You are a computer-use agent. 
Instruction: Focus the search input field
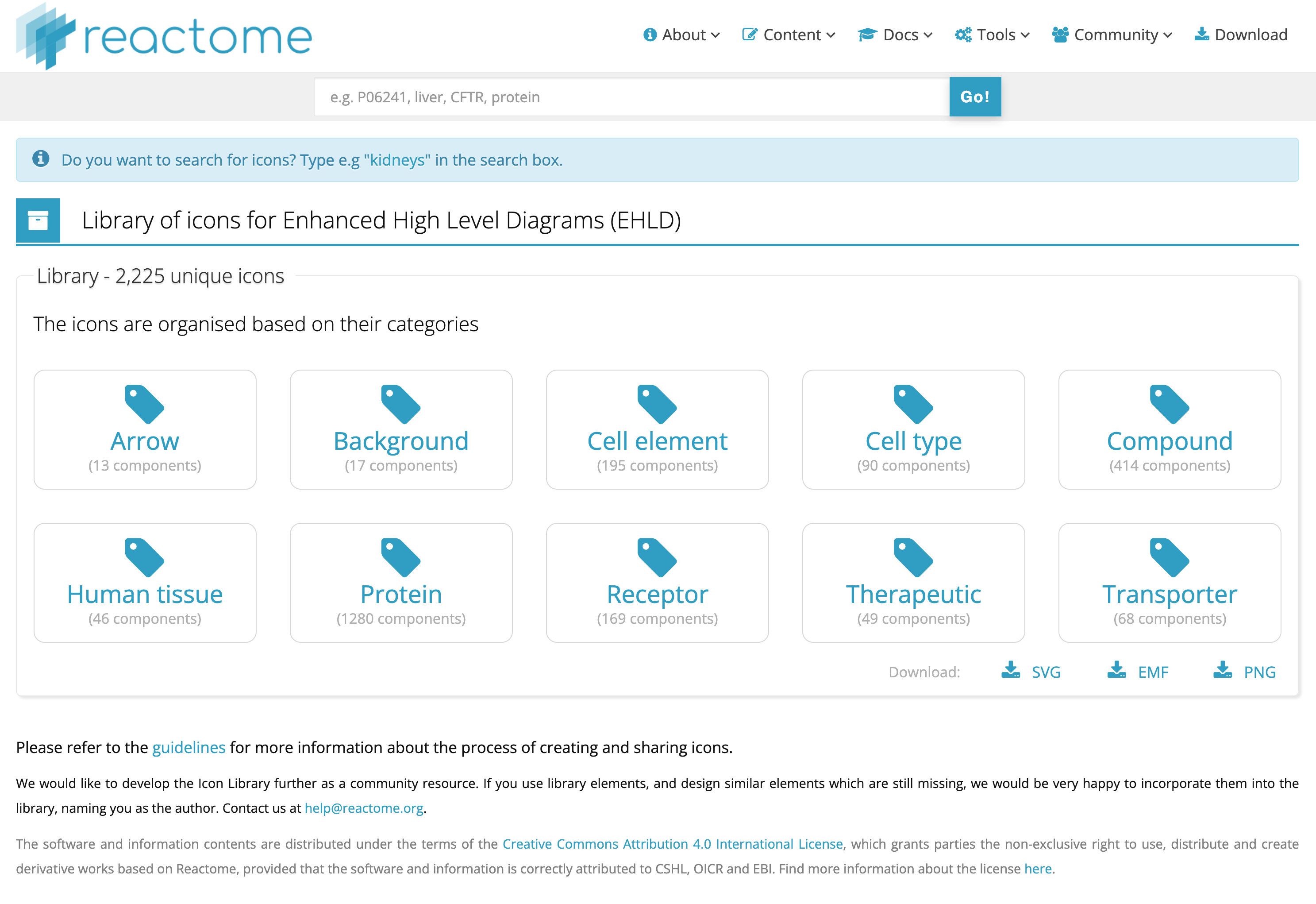pos(631,97)
